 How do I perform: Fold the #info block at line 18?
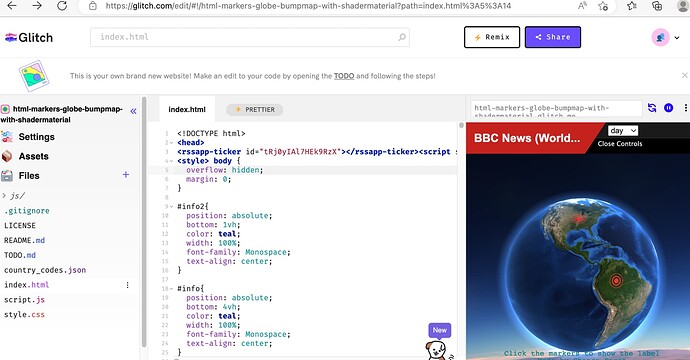coord(171,289)
